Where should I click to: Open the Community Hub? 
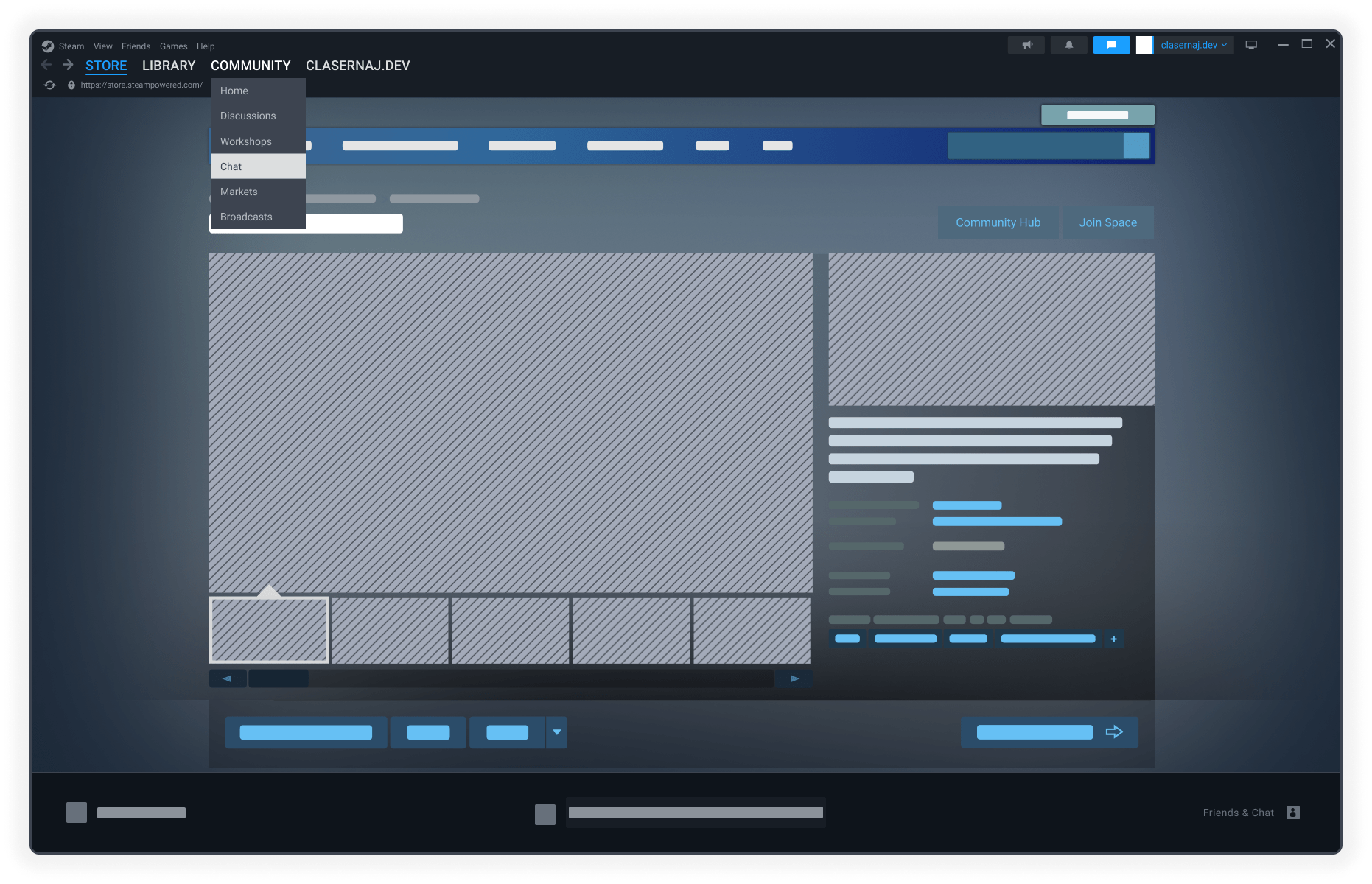(998, 222)
